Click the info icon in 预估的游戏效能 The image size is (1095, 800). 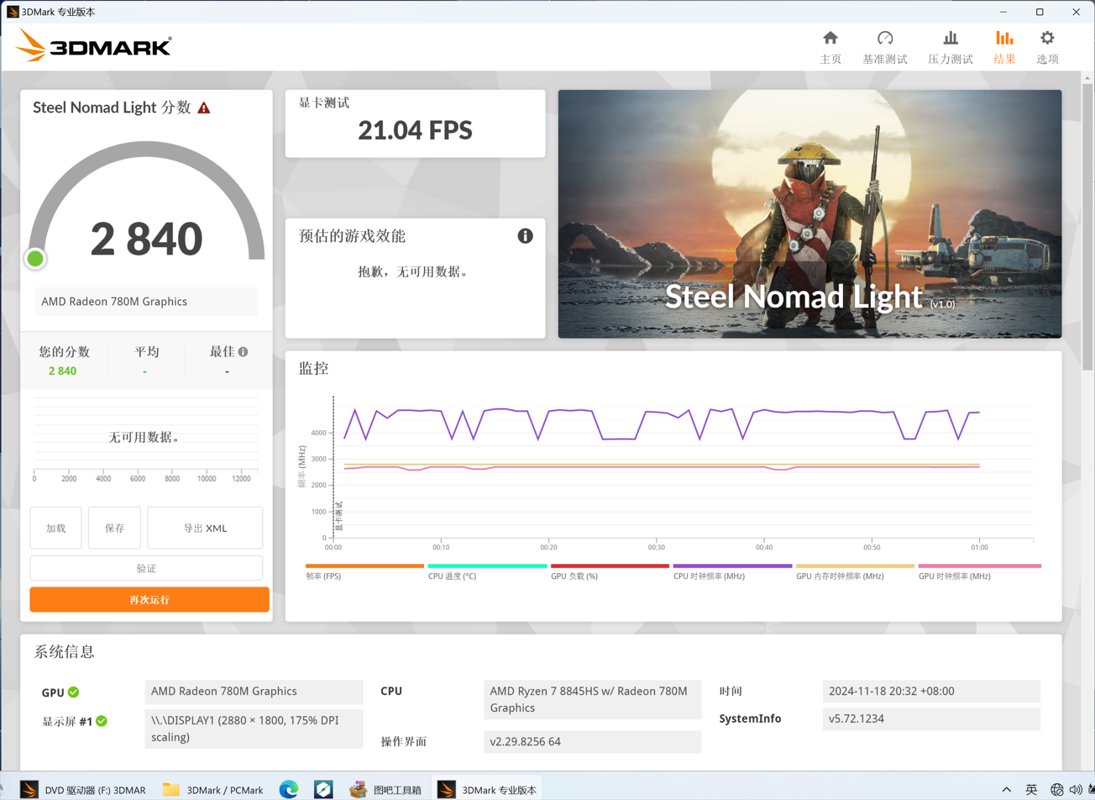(x=525, y=236)
